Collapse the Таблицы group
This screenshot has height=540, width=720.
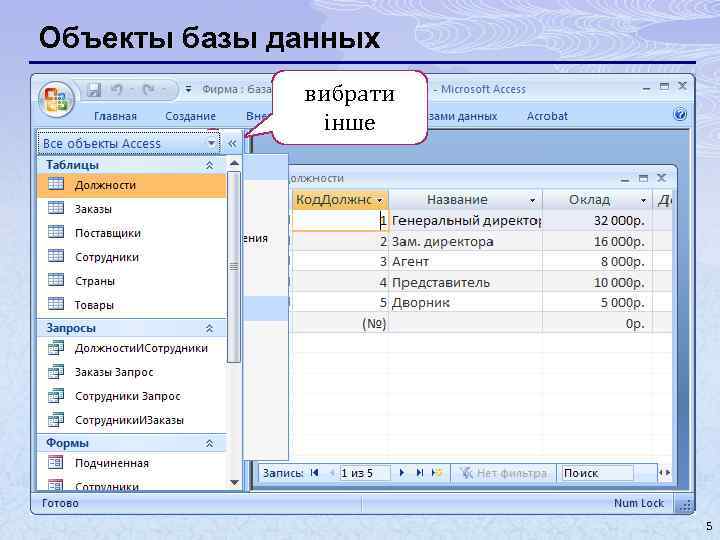pos(209,165)
